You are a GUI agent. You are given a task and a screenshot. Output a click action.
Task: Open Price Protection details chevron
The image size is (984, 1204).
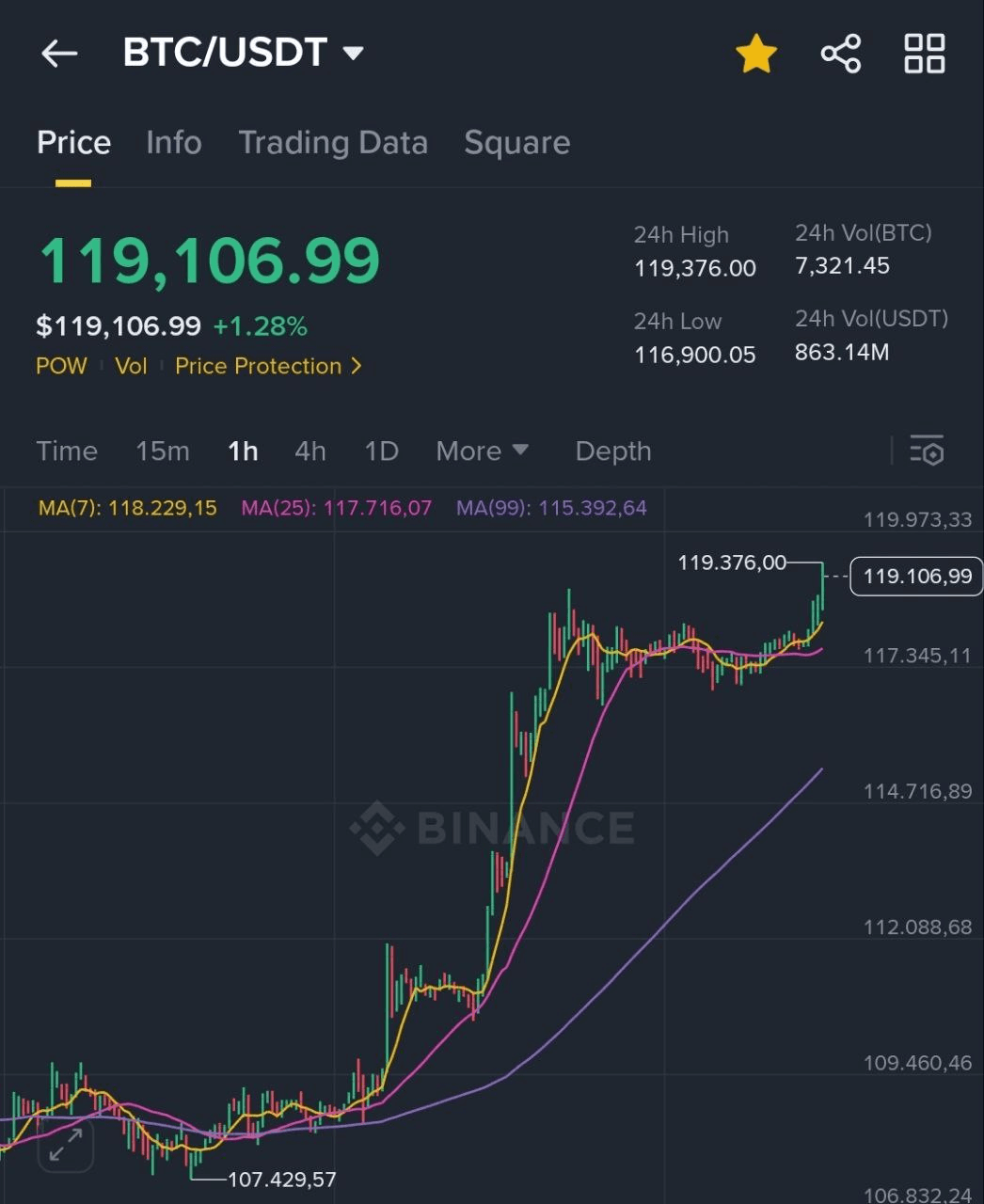357,366
